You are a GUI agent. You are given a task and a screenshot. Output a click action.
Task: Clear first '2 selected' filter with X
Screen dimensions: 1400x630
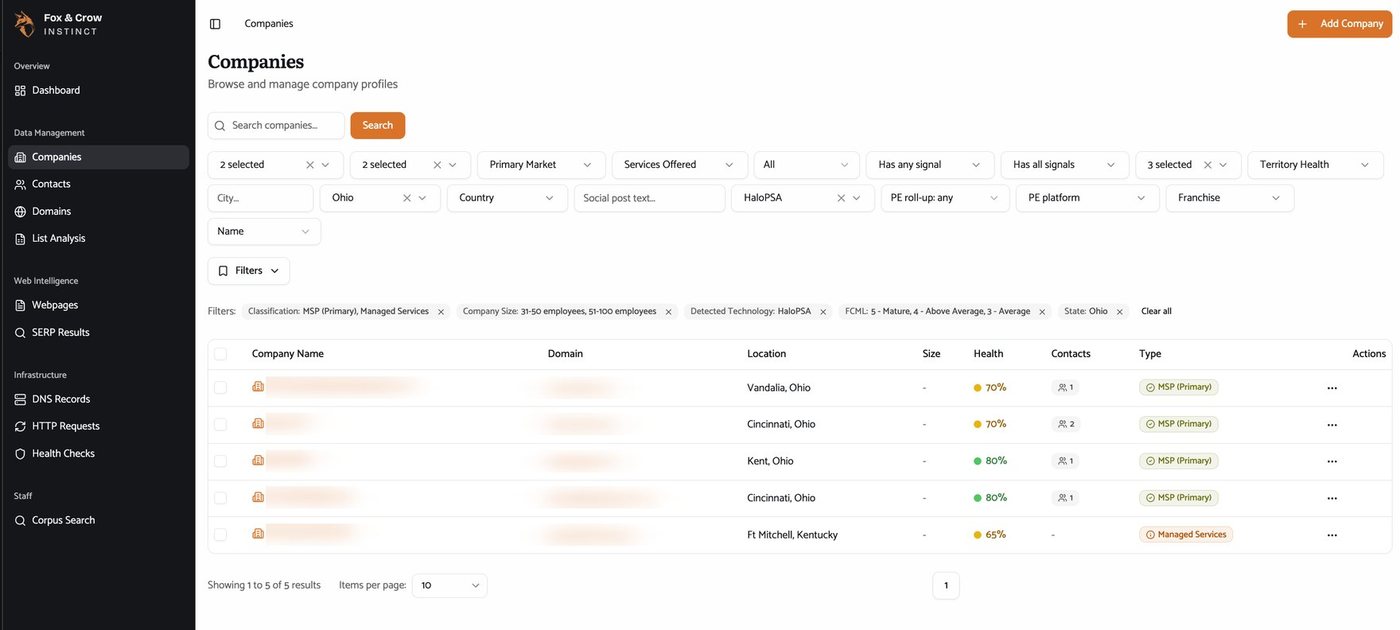click(x=310, y=165)
